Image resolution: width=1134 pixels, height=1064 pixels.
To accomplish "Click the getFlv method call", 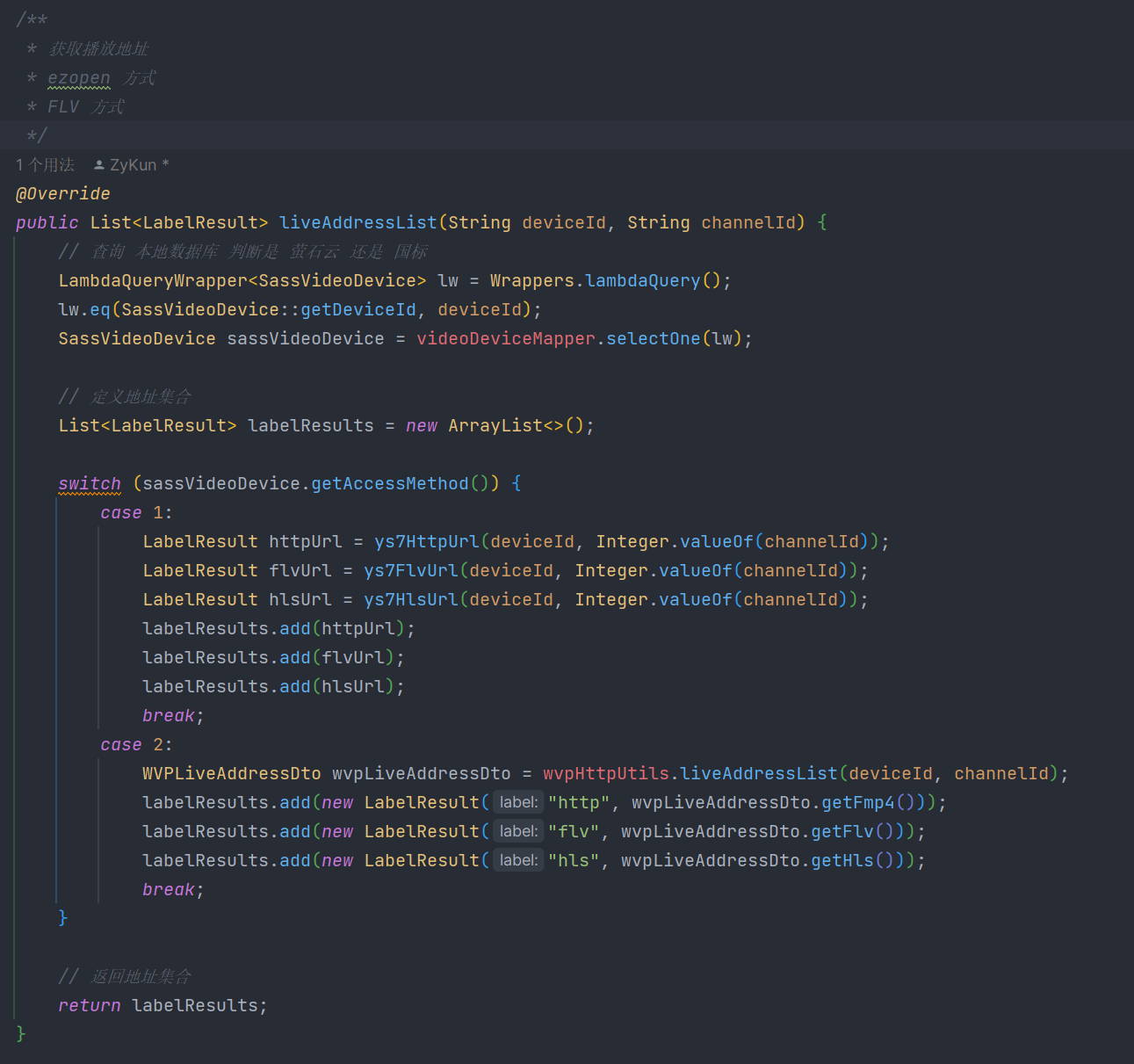I will pos(842,831).
